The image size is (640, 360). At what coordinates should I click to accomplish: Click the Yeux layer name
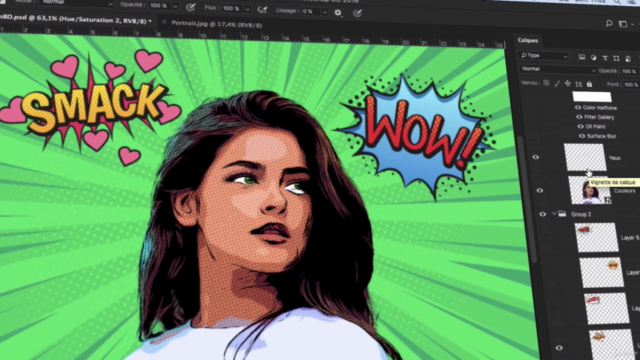tap(614, 158)
